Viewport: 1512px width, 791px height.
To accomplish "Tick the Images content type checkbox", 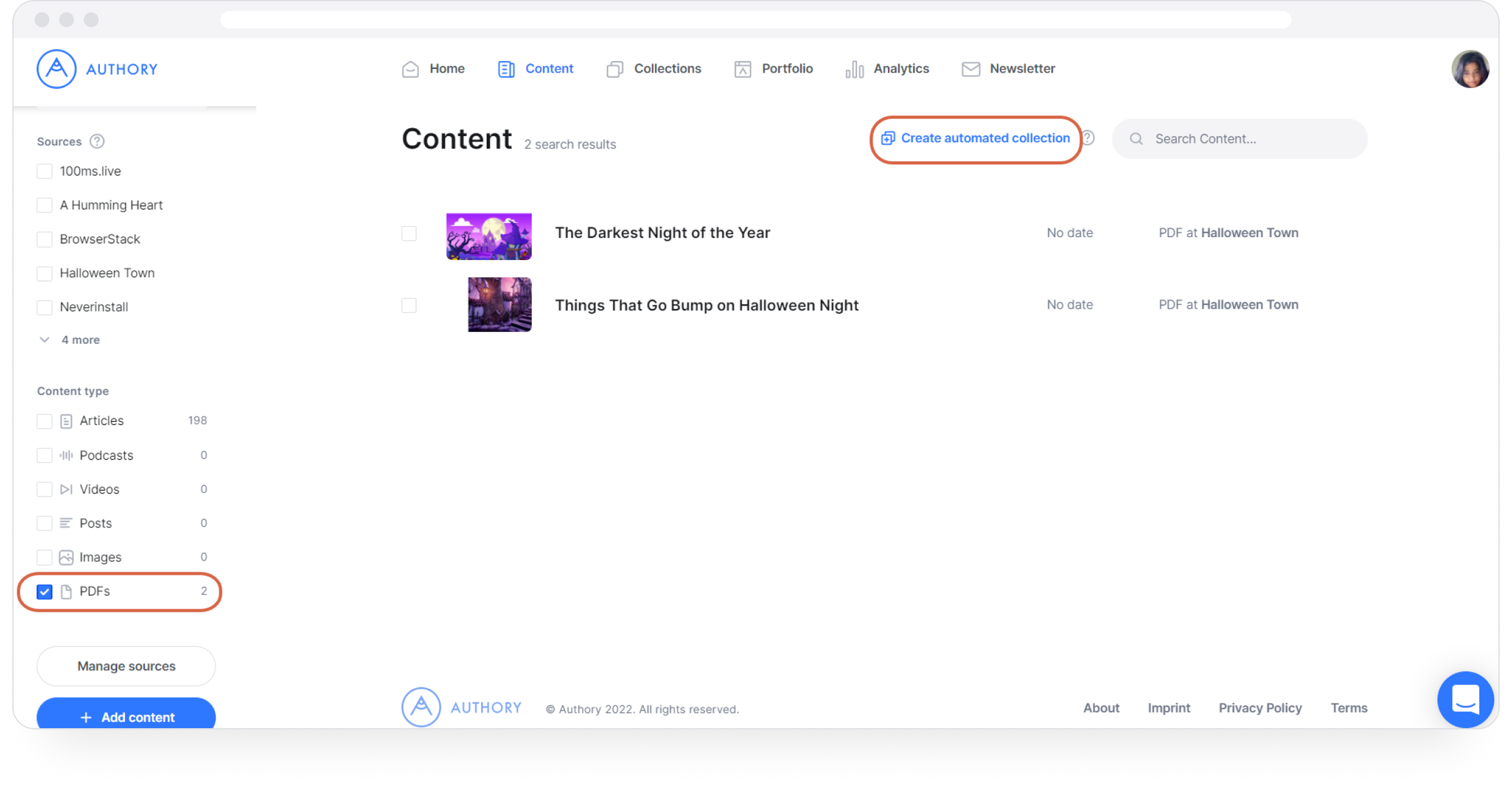I will coord(44,557).
